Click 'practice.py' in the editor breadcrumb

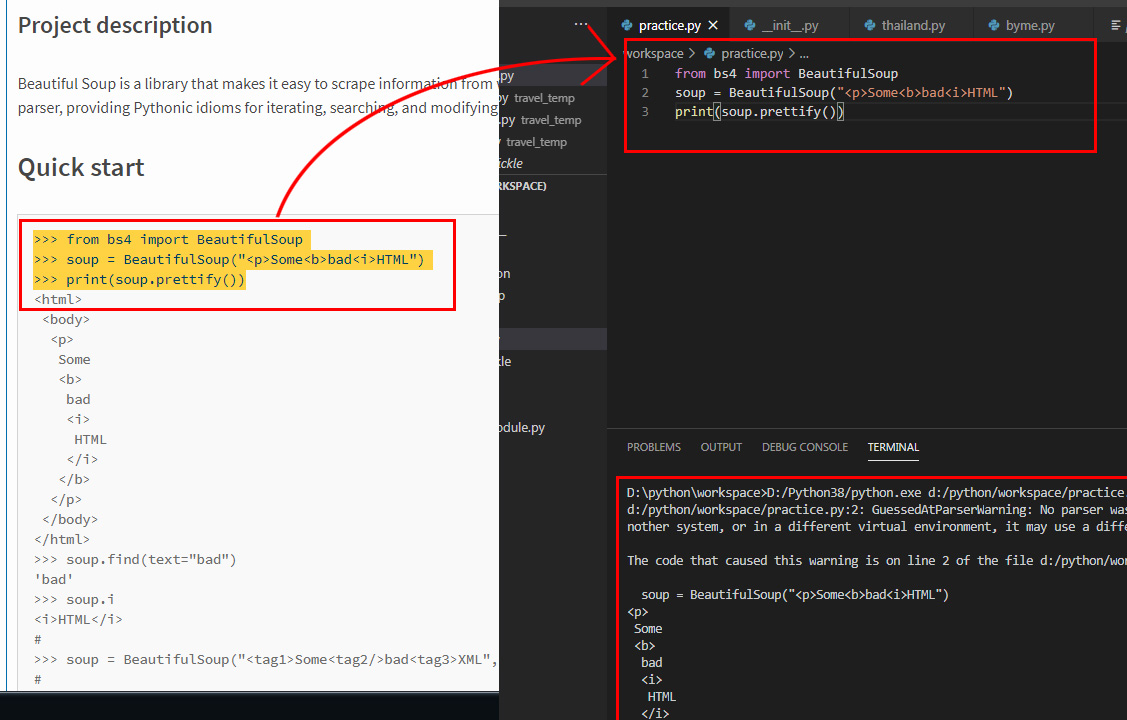point(752,53)
